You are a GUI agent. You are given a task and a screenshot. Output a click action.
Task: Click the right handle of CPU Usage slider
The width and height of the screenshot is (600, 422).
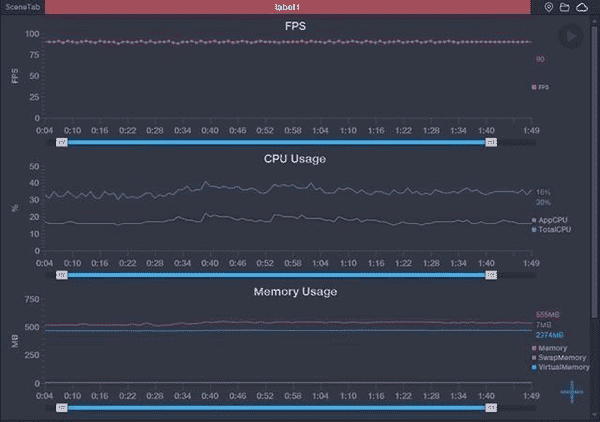pyautogui.click(x=491, y=274)
